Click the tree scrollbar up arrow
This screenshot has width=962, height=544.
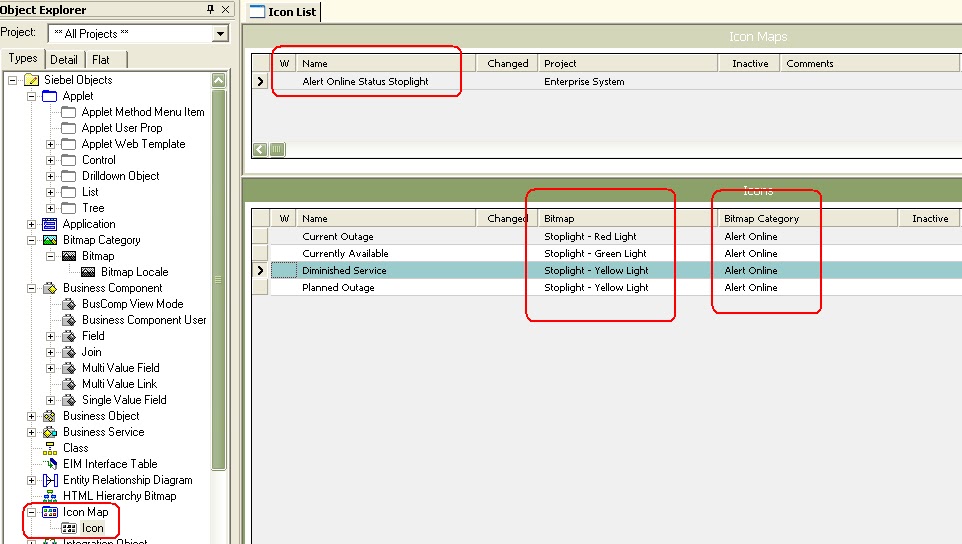click(218, 80)
